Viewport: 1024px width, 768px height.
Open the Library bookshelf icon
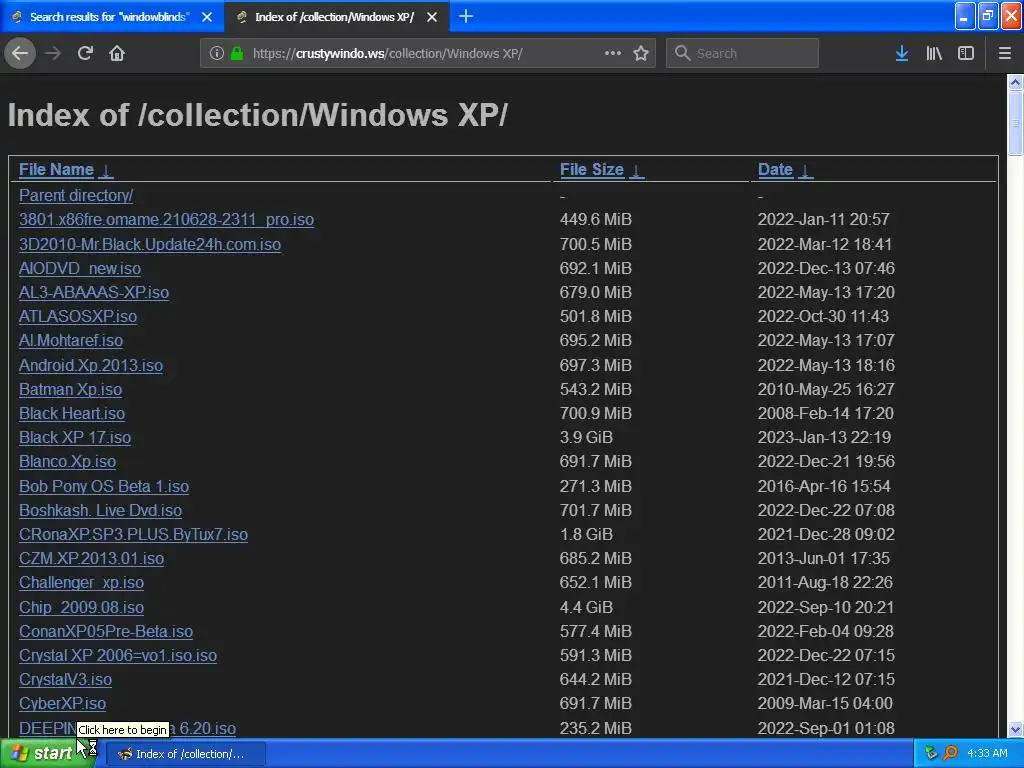tap(934, 54)
